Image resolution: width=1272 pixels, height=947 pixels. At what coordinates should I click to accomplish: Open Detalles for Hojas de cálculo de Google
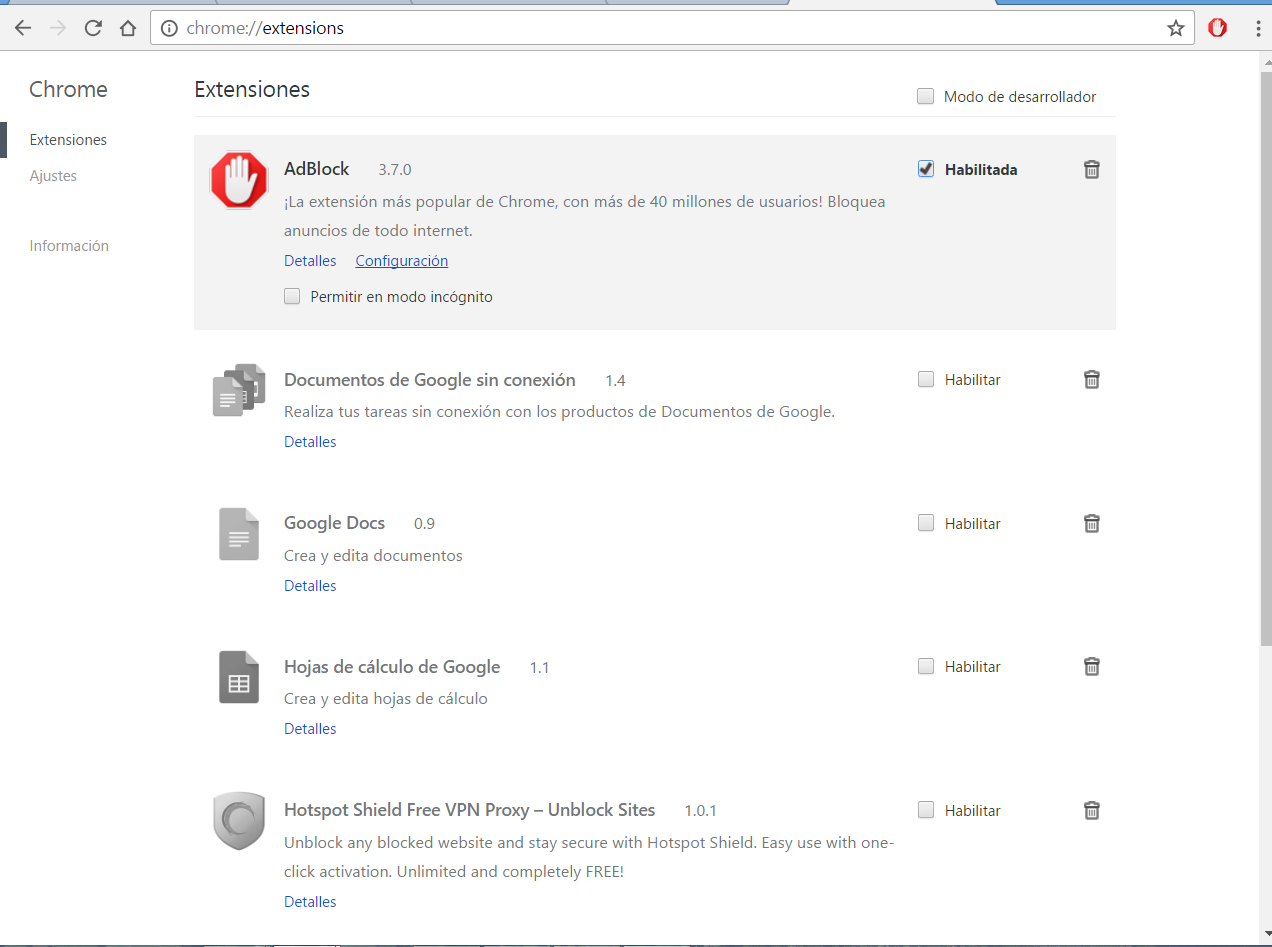310,729
